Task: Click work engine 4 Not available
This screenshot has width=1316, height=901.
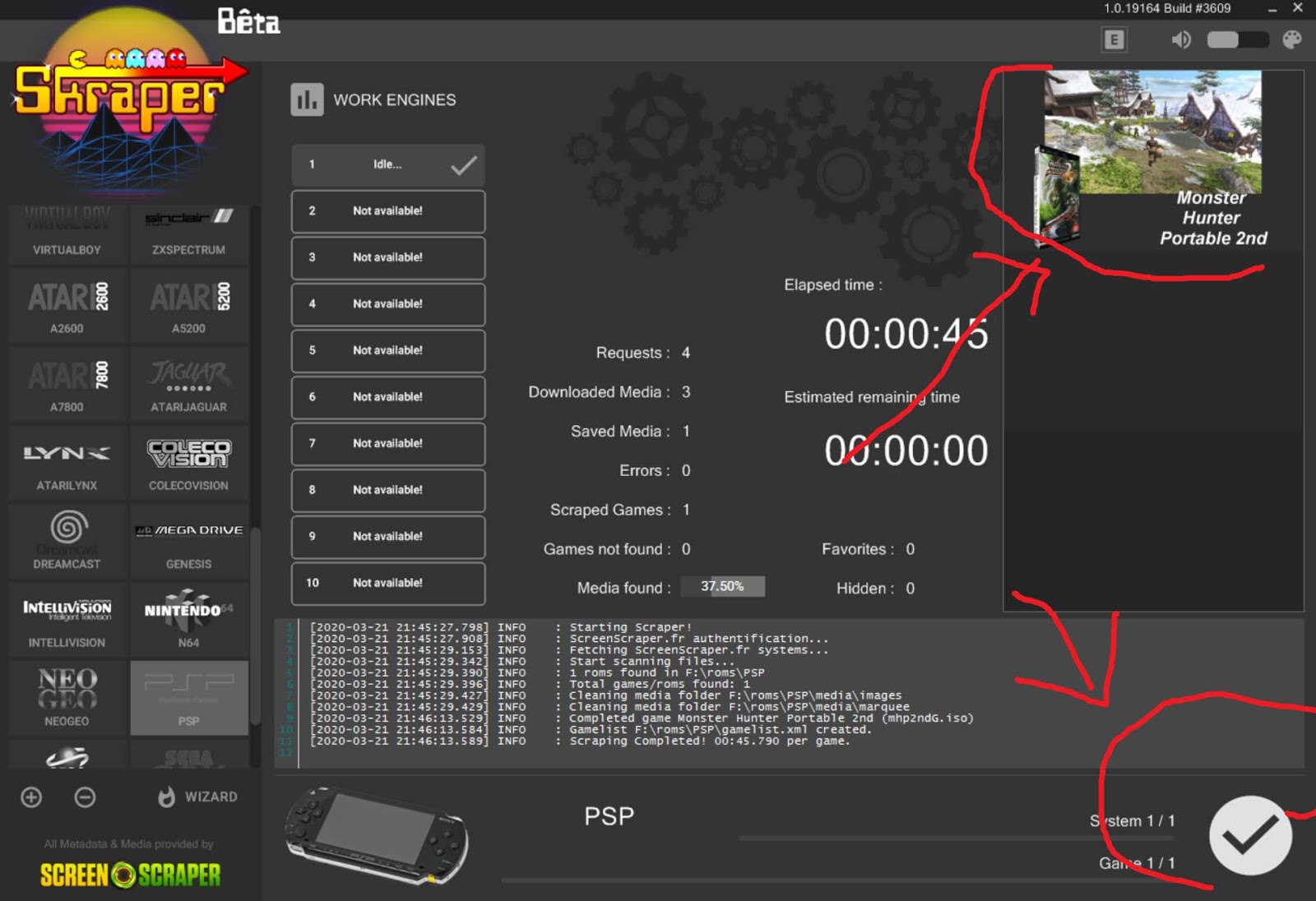Action: pos(388,304)
